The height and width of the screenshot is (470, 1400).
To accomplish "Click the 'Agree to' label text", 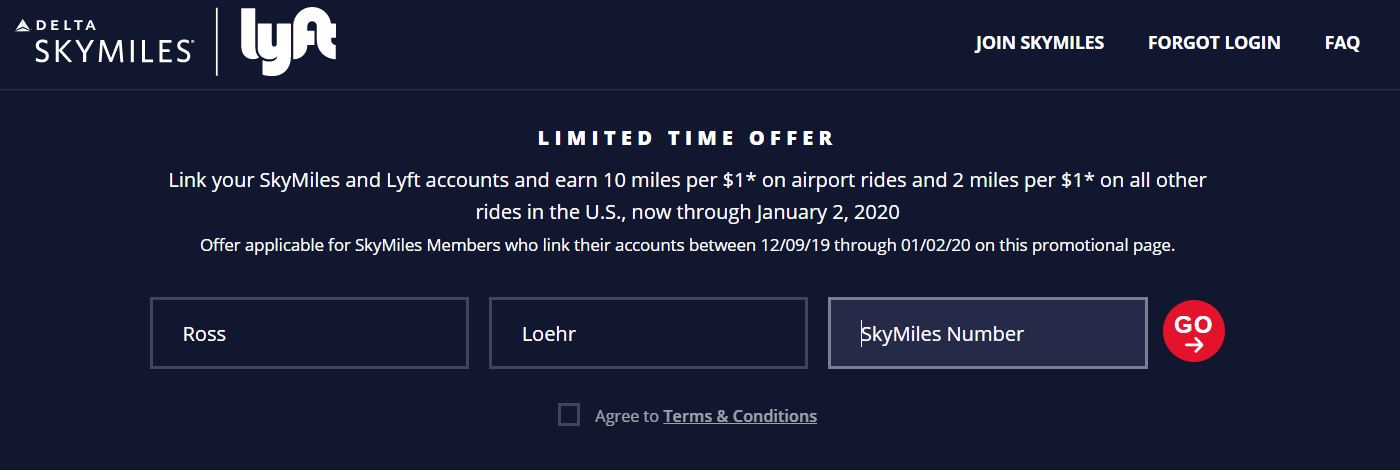I will pos(626,416).
